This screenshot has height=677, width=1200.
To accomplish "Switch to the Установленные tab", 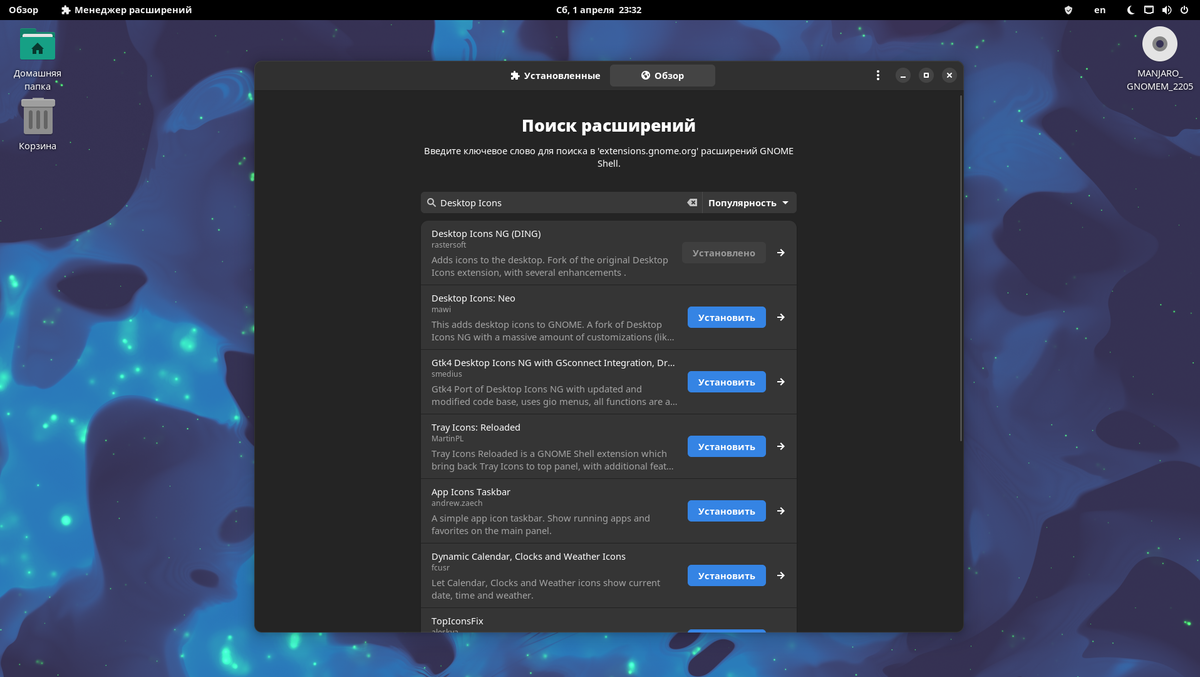I will coord(555,76).
